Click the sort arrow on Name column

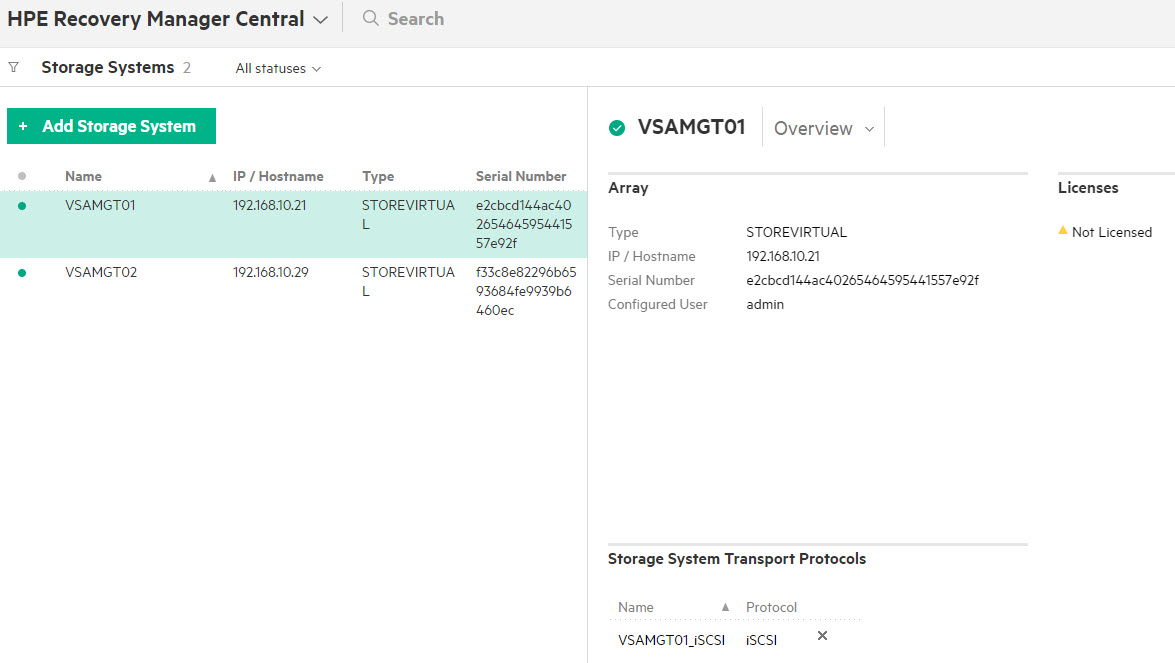click(211, 176)
